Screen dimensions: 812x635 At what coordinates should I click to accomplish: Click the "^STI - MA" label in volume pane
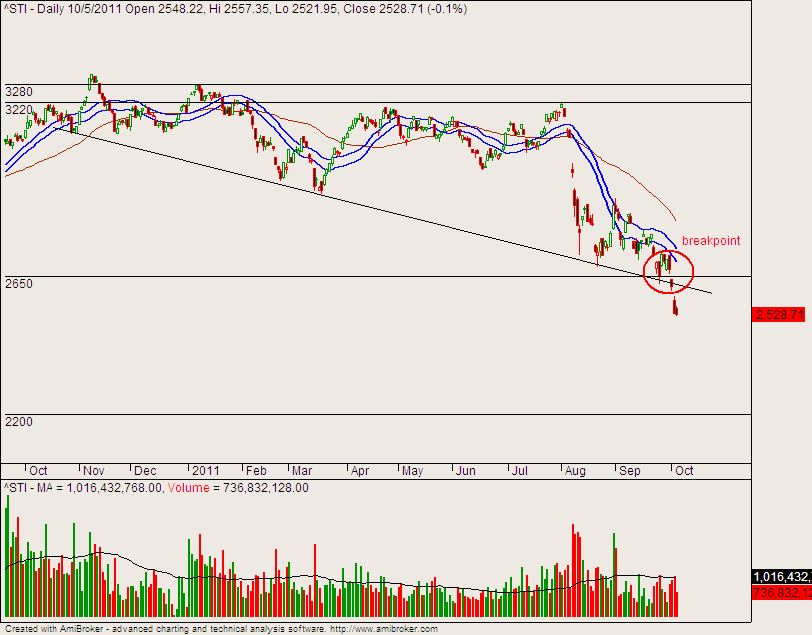[x=29, y=488]
